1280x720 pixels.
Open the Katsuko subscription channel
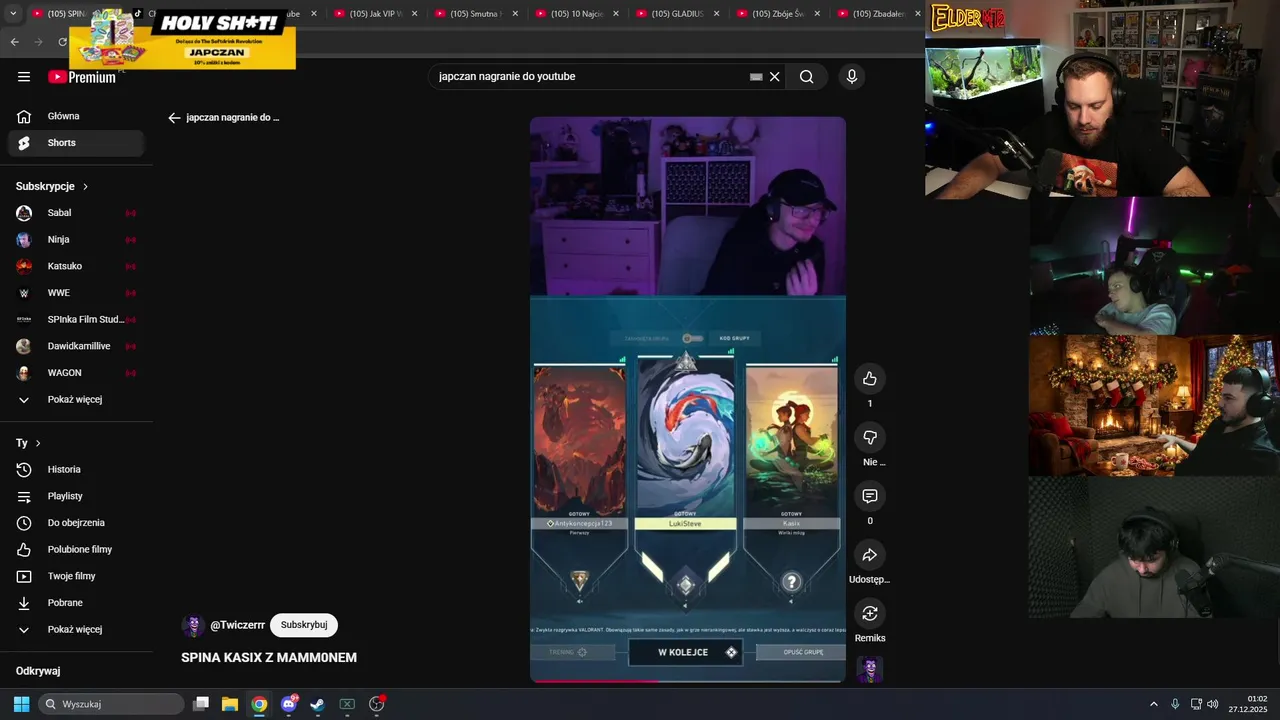(x=76, y=266)
